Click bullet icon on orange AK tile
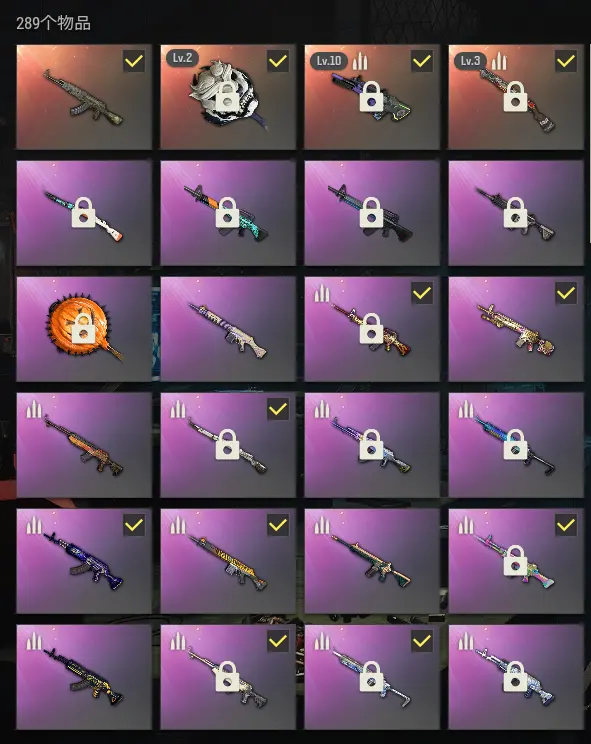Viewport: 591px width, 744px height. pyautogui.click(x=34, y=409)
